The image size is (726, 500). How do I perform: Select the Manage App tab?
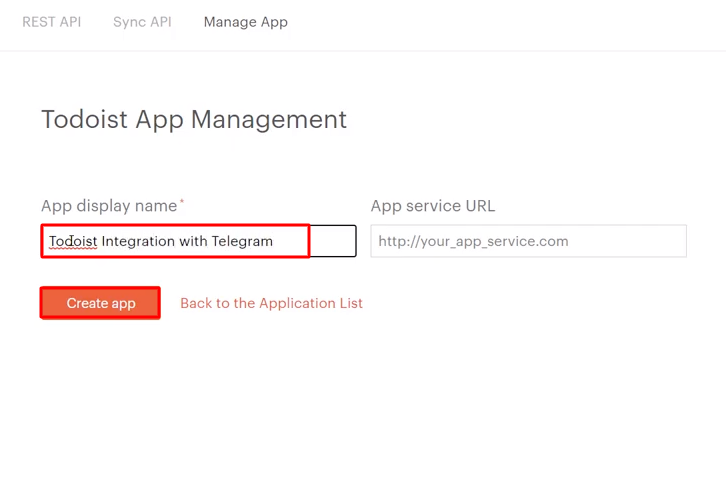245,22
